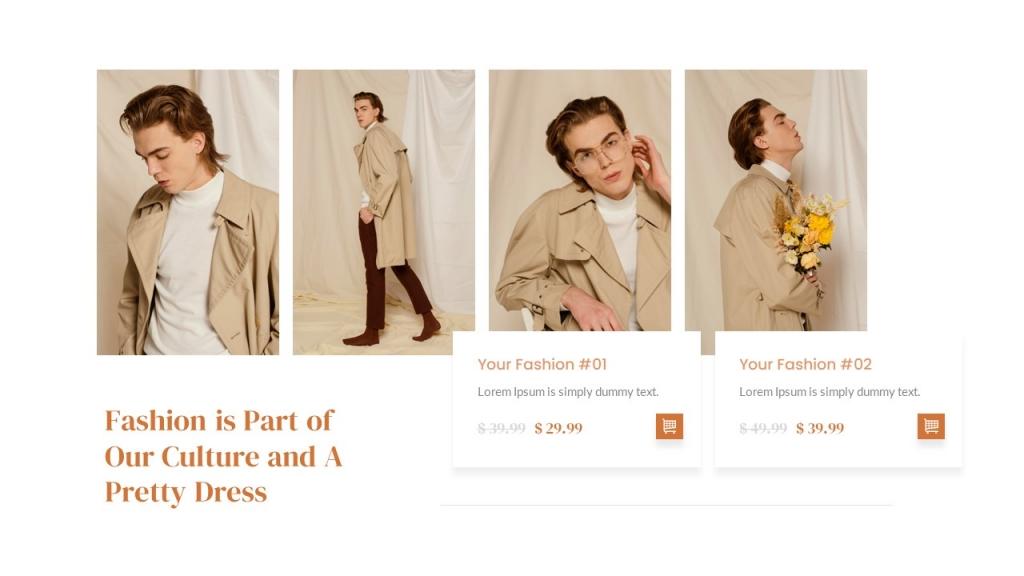Click the cart icon in Your Fashion #01
Viewport: 1024px width, 576px height.
click(x=669, y=427)
